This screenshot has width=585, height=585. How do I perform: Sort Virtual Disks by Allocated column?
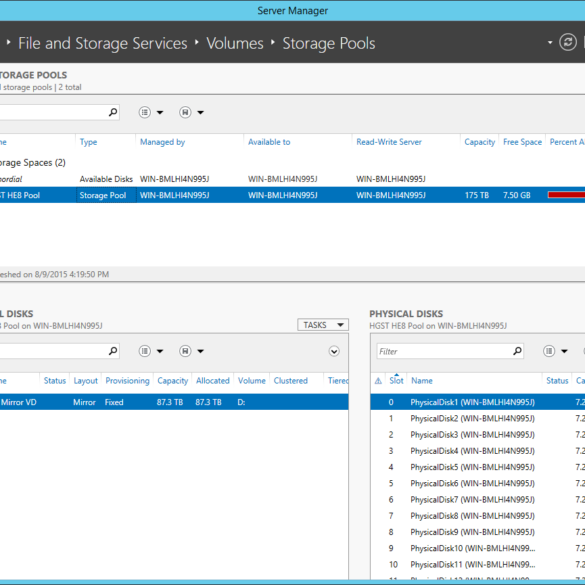(213, 381)
